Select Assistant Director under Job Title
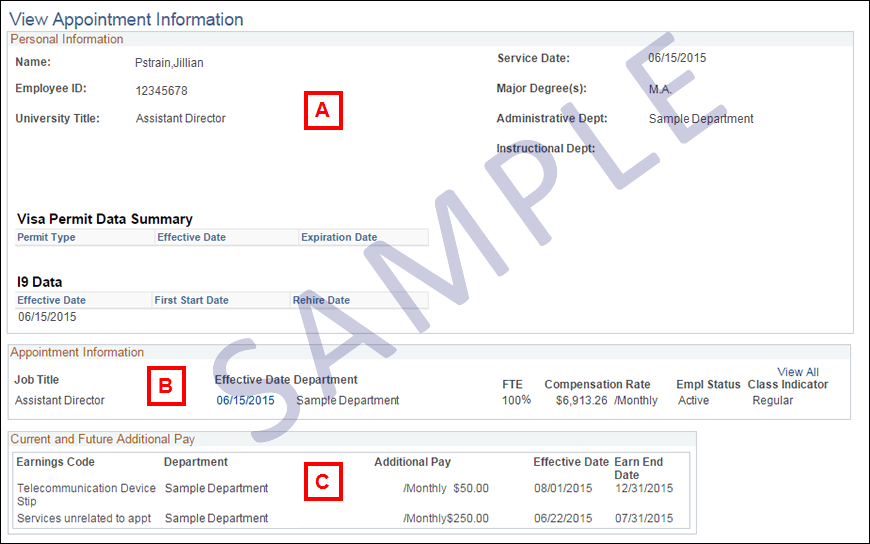Viewport: 870px width, 544px height. click(x=59, y=400)
